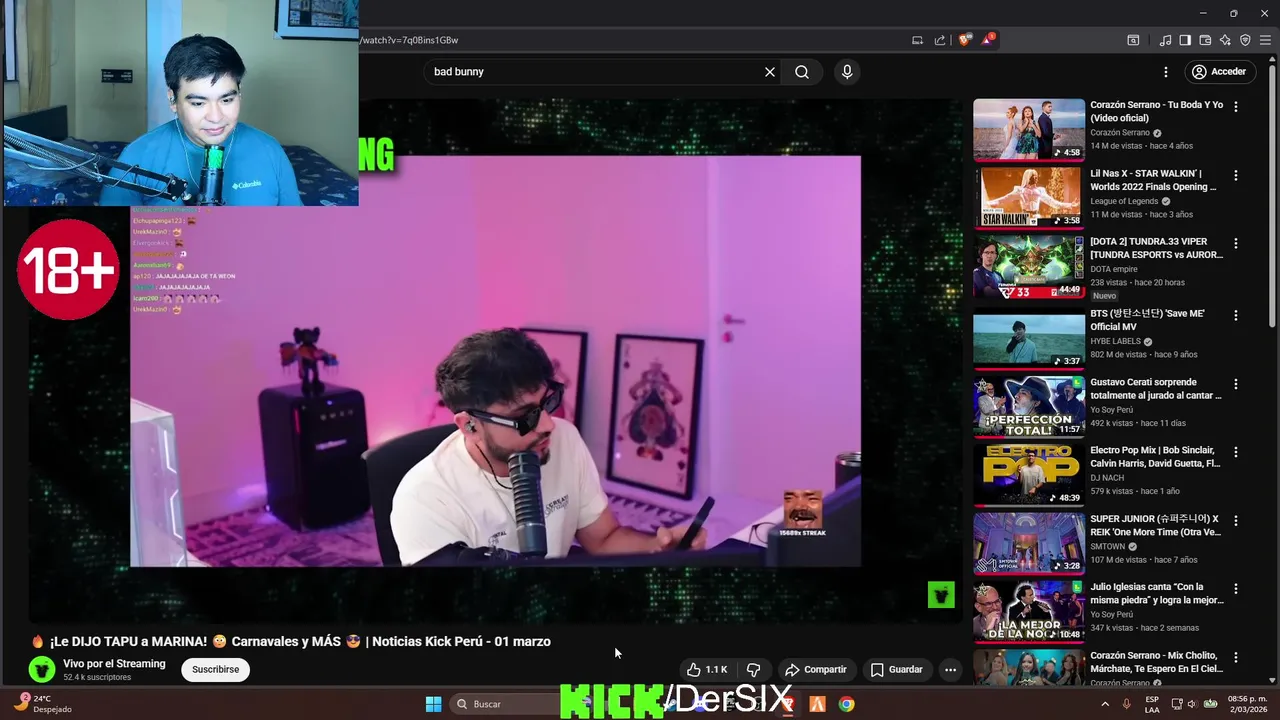Open YouTube settings three-dot menu beside Acceder
Screen dimensions: 1280x720
tap(1165, 72)
